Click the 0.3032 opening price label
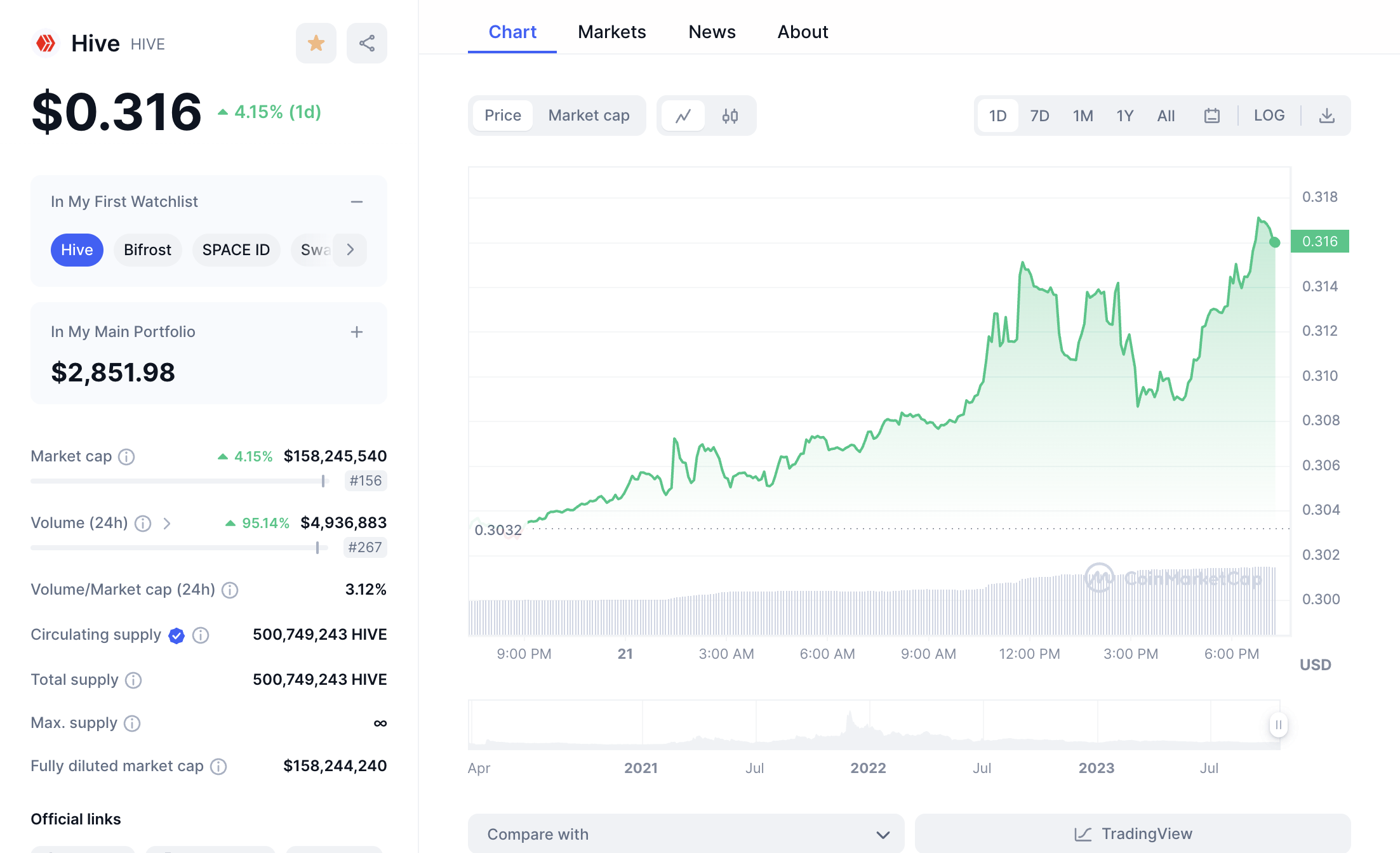 coord(498,529)
